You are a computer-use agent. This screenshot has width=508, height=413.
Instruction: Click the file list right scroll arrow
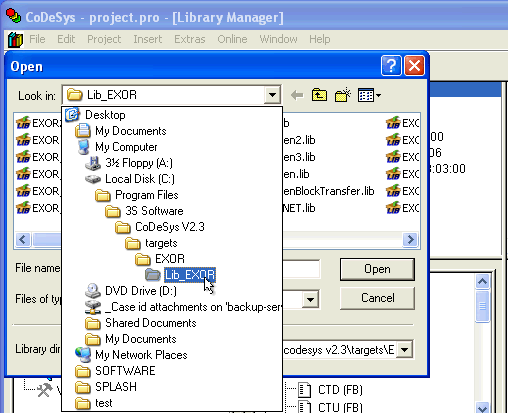coord(410,239)
